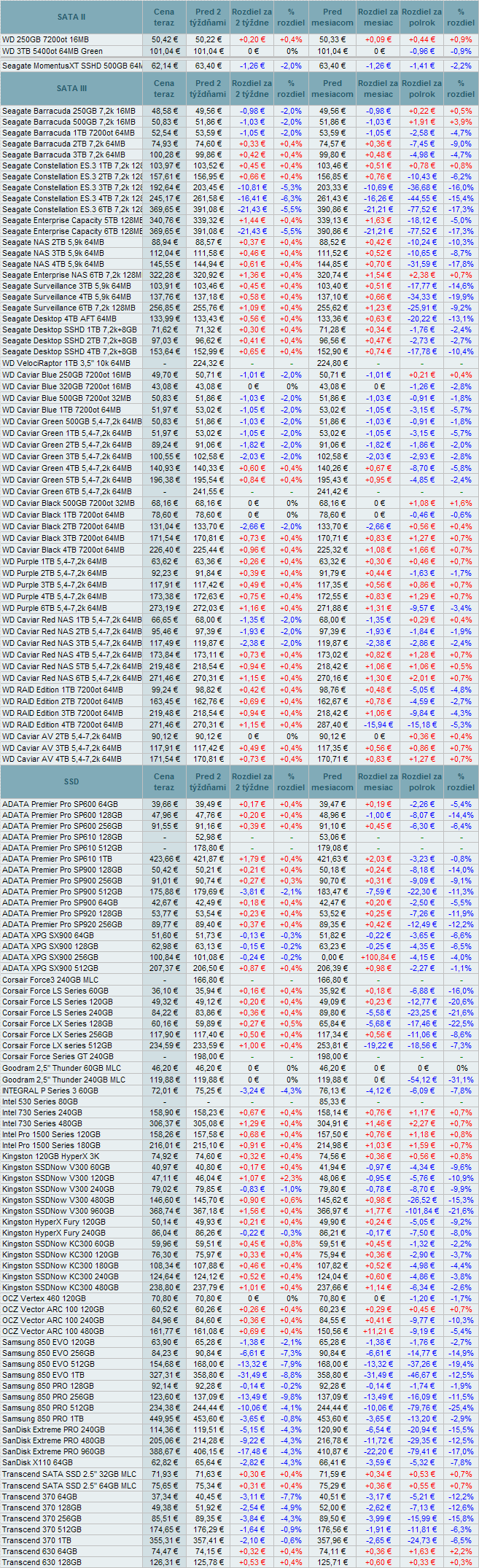Select "Seagate NAS 4TB 5,9k 64MB"
Viewport: 479px width, 1568px height.
53,264
